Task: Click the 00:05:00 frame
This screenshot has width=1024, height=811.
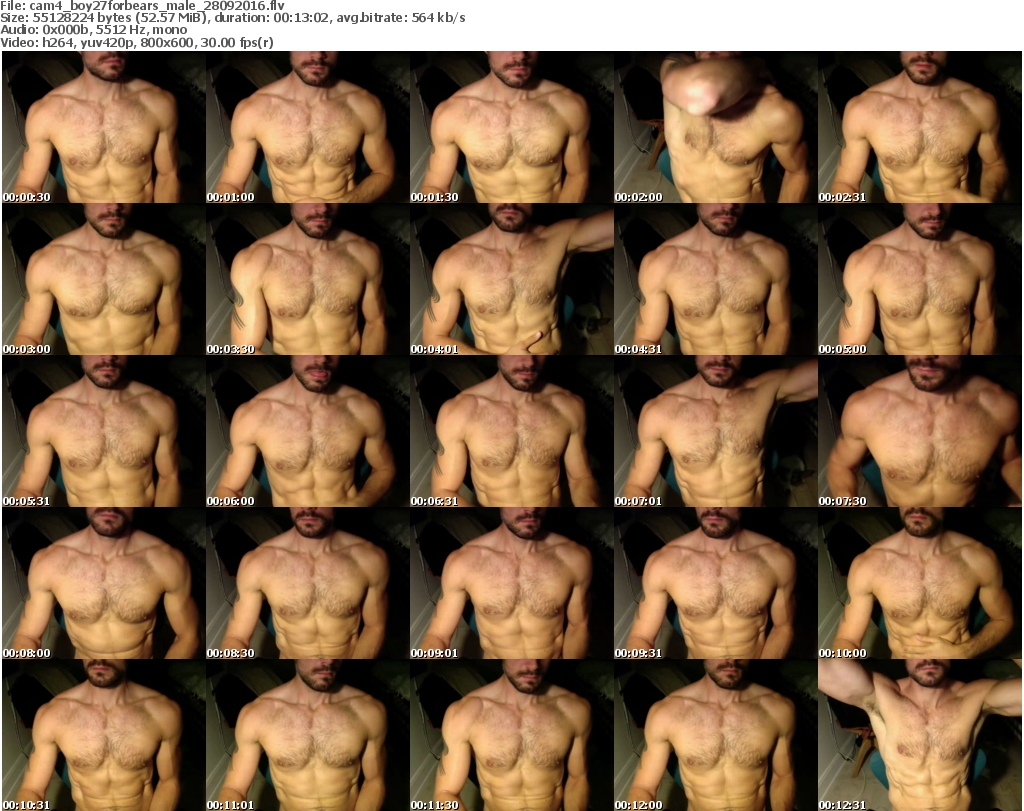Action: pos(919,280)
